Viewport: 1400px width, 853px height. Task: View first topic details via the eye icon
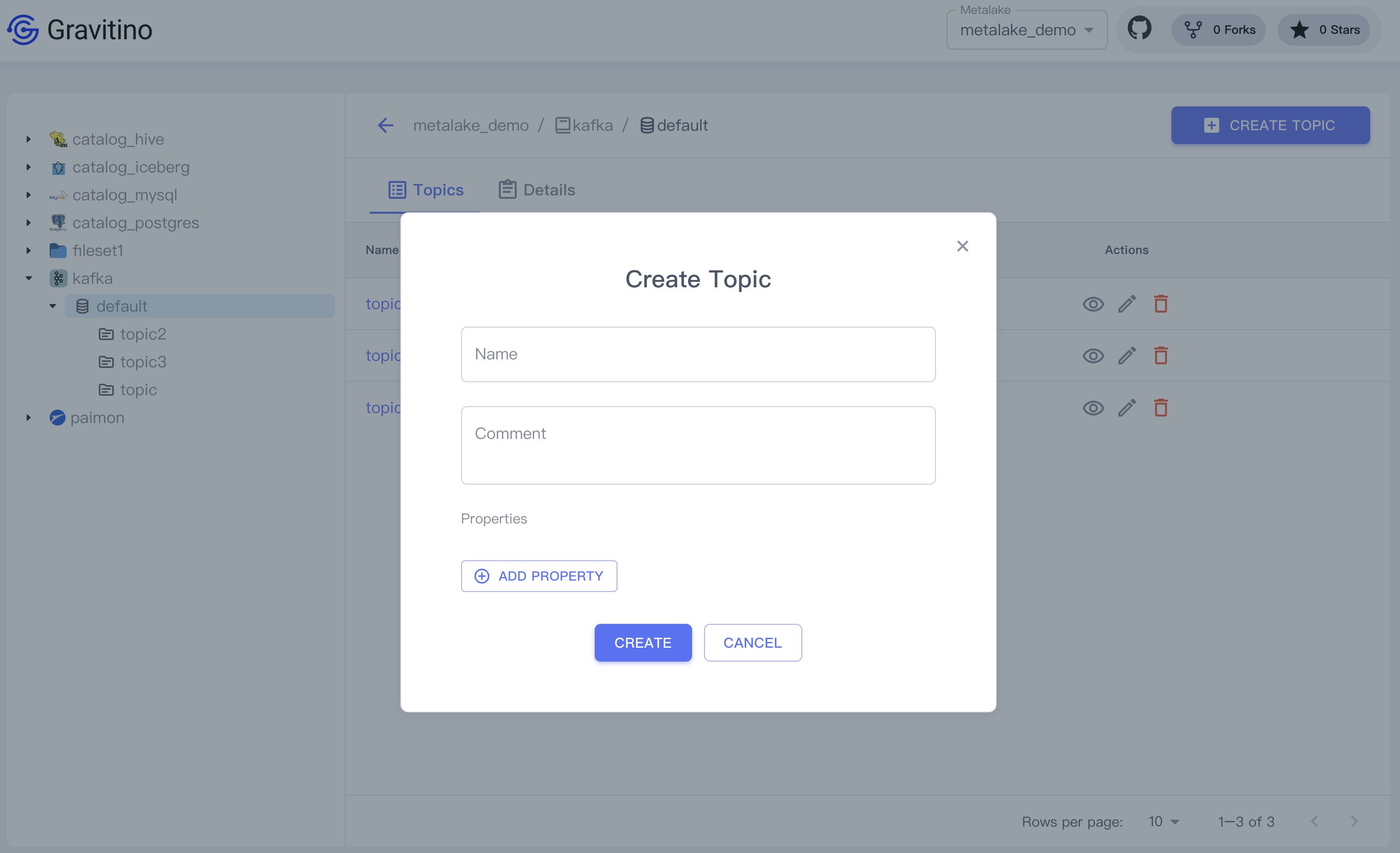[1092, 304]
